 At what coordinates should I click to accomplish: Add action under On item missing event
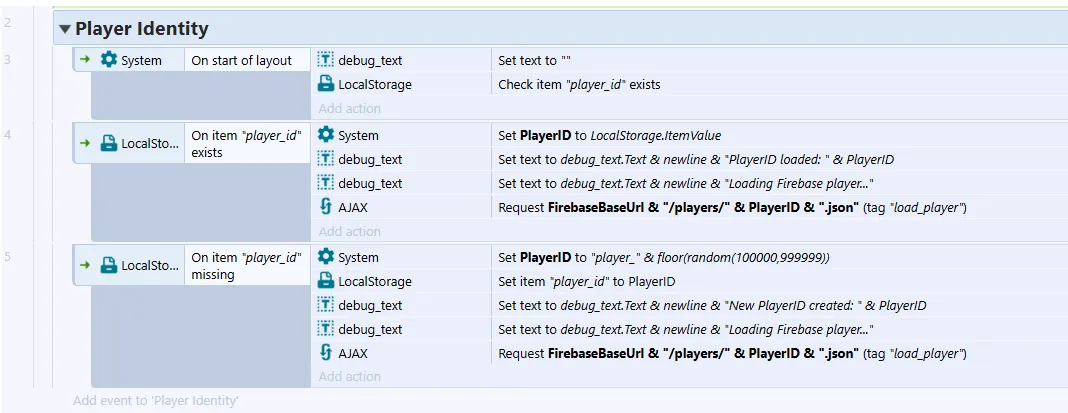(x=349, y=376)
